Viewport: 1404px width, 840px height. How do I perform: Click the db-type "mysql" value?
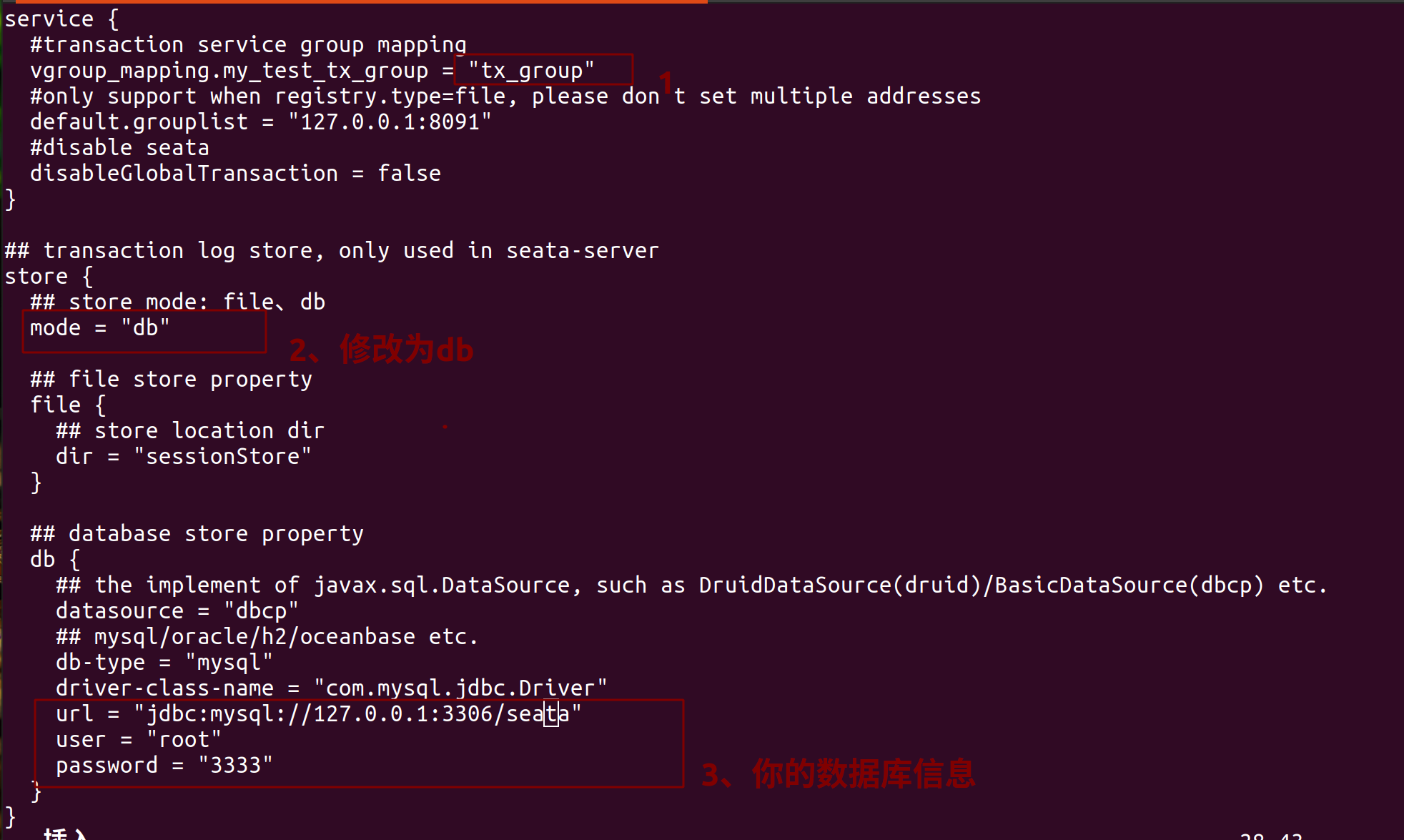(x=229, y=662)
